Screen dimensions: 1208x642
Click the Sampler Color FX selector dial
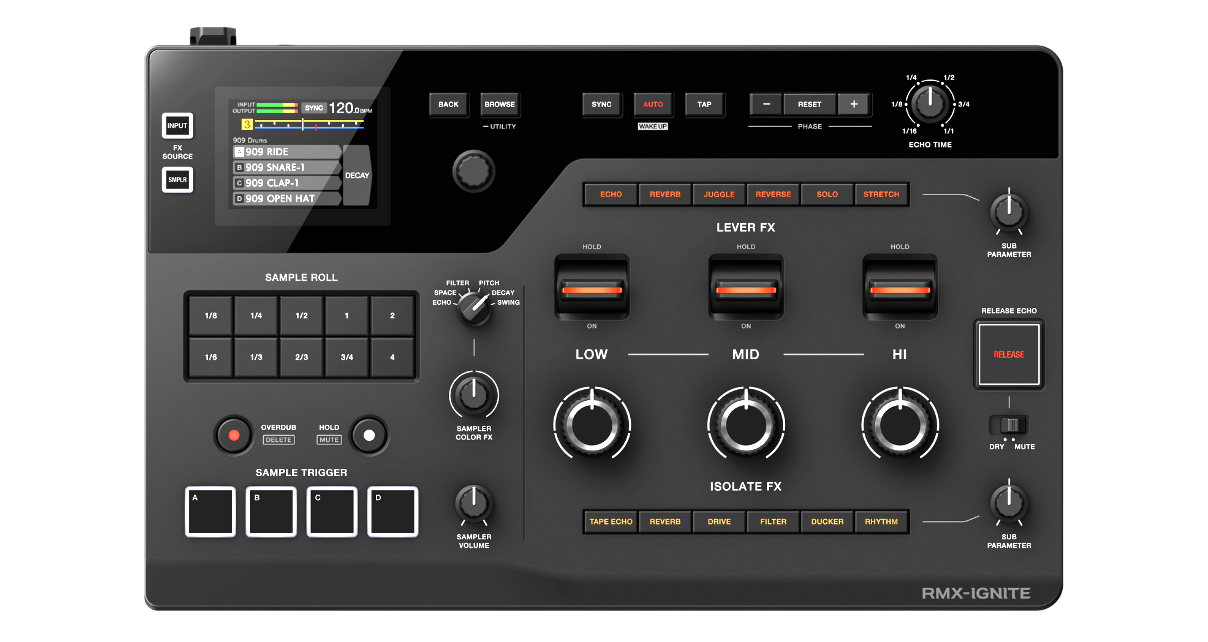pyautogui.click(x=475, y=308)
